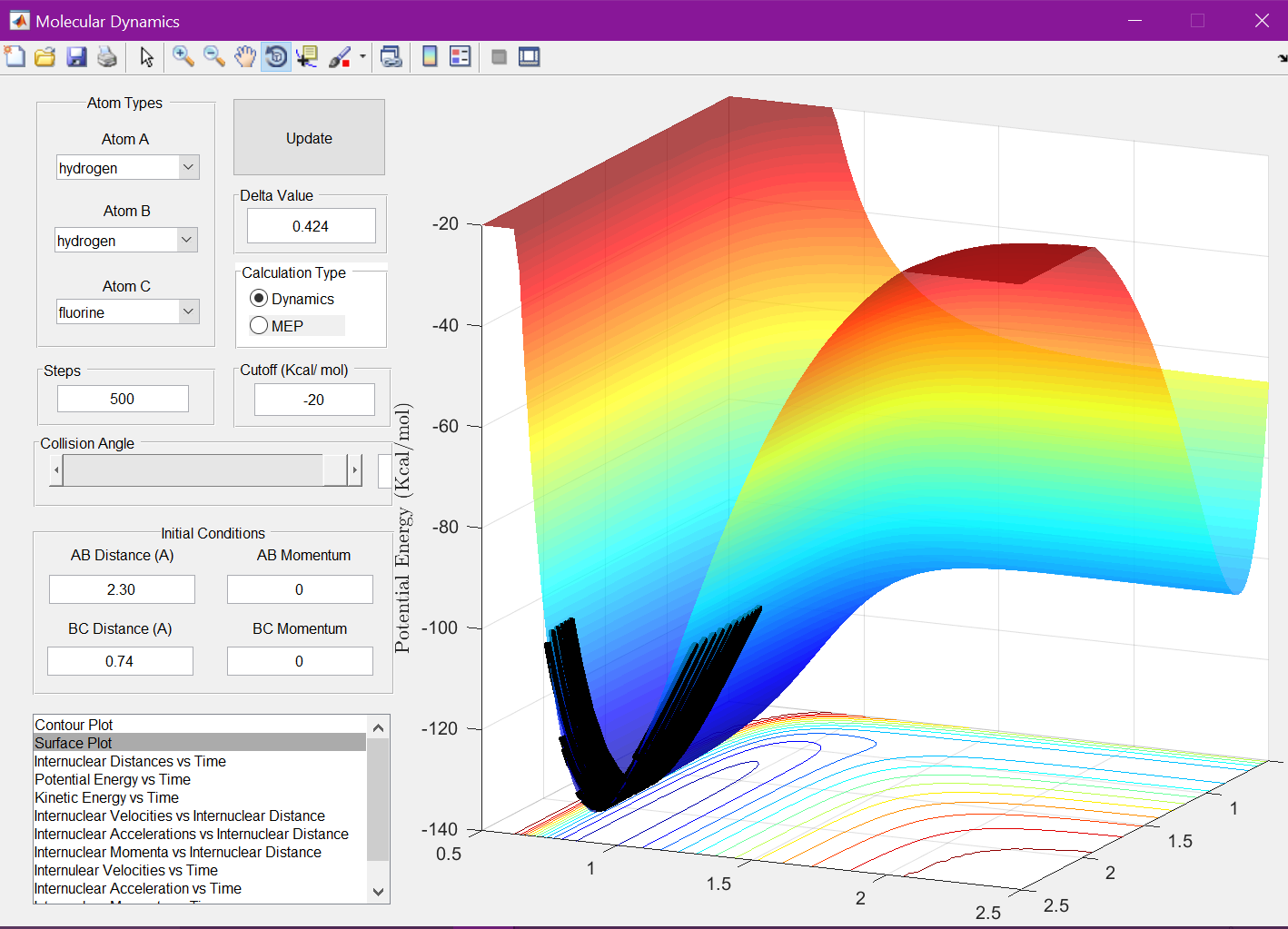This screenshot has height=929, width=1288.
Task: Switch calculation type to MEP
Action: (260, 326)
